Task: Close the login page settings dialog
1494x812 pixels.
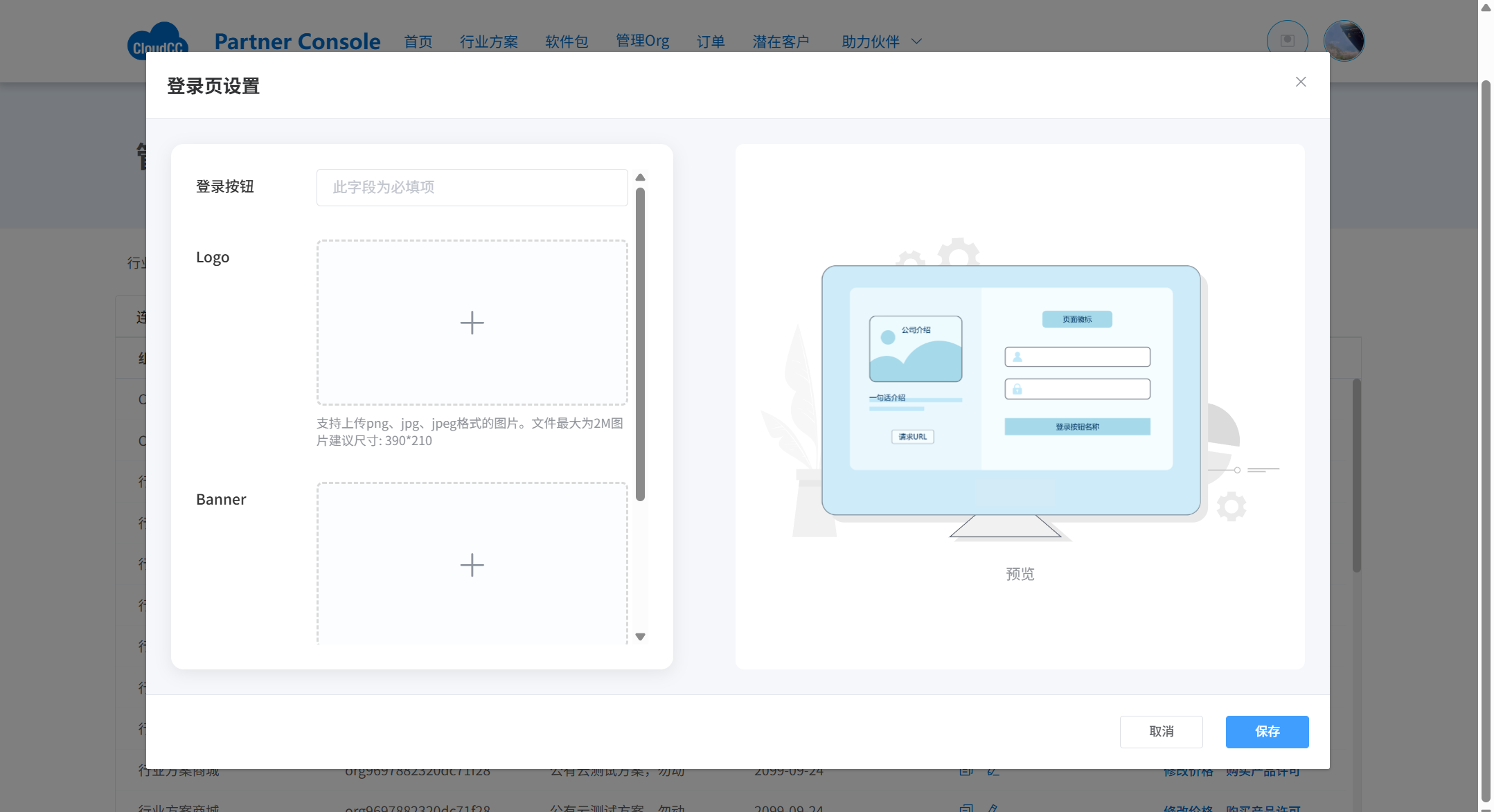Action: 1300,82
